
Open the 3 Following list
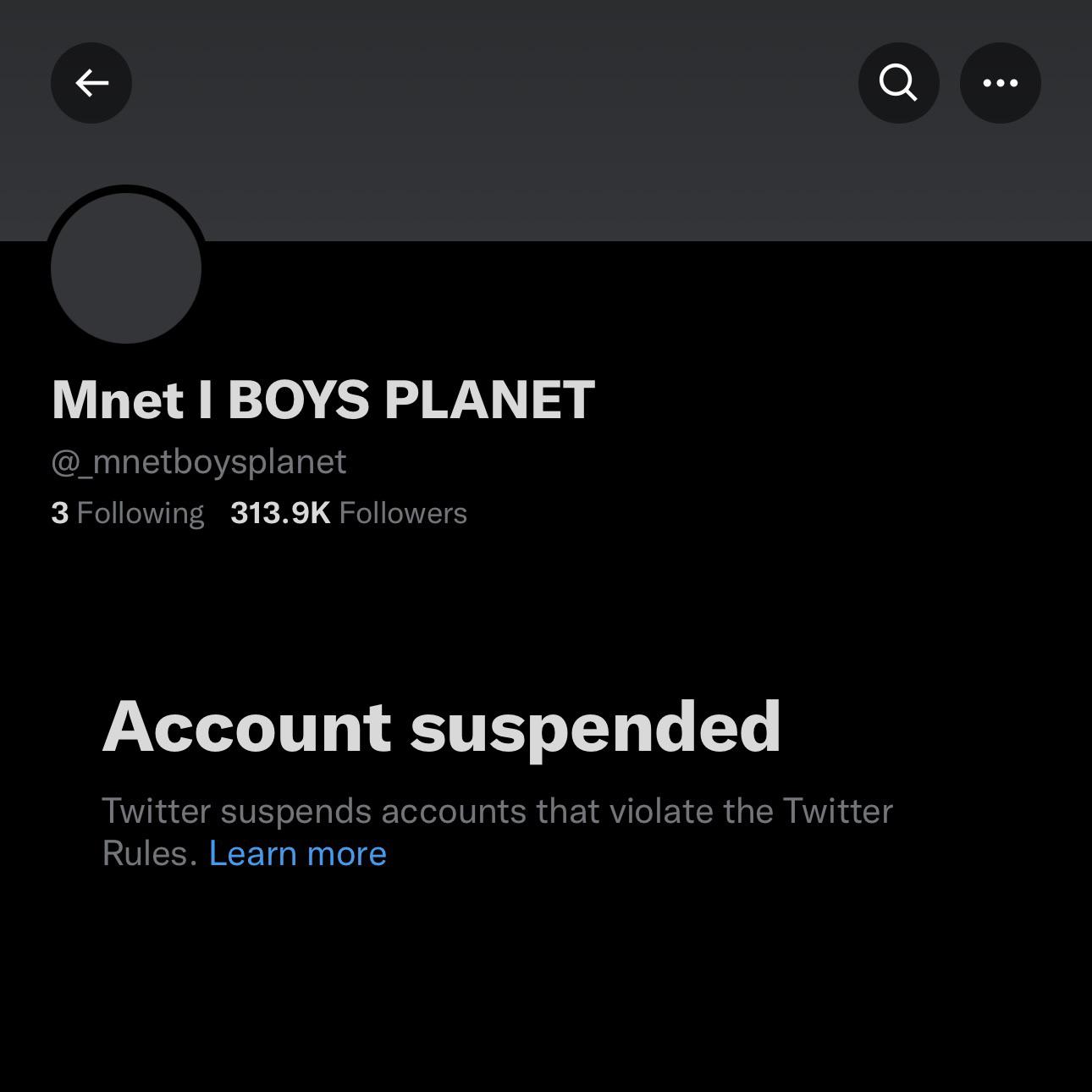128,513
